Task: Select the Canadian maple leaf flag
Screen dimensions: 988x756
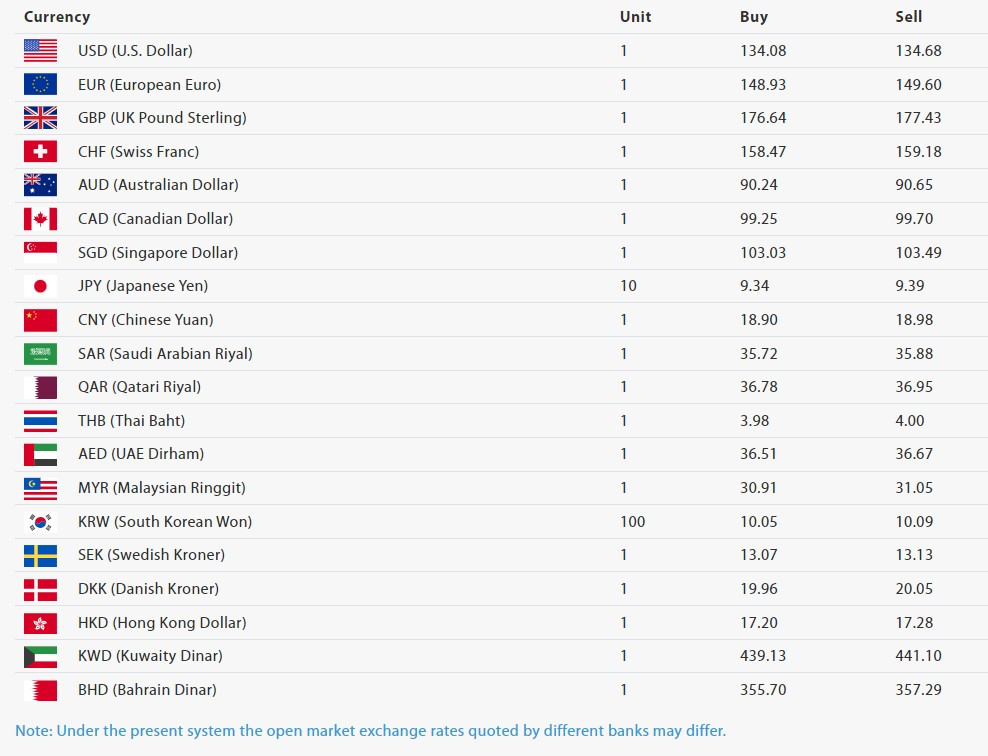Action: click(40, 219)
